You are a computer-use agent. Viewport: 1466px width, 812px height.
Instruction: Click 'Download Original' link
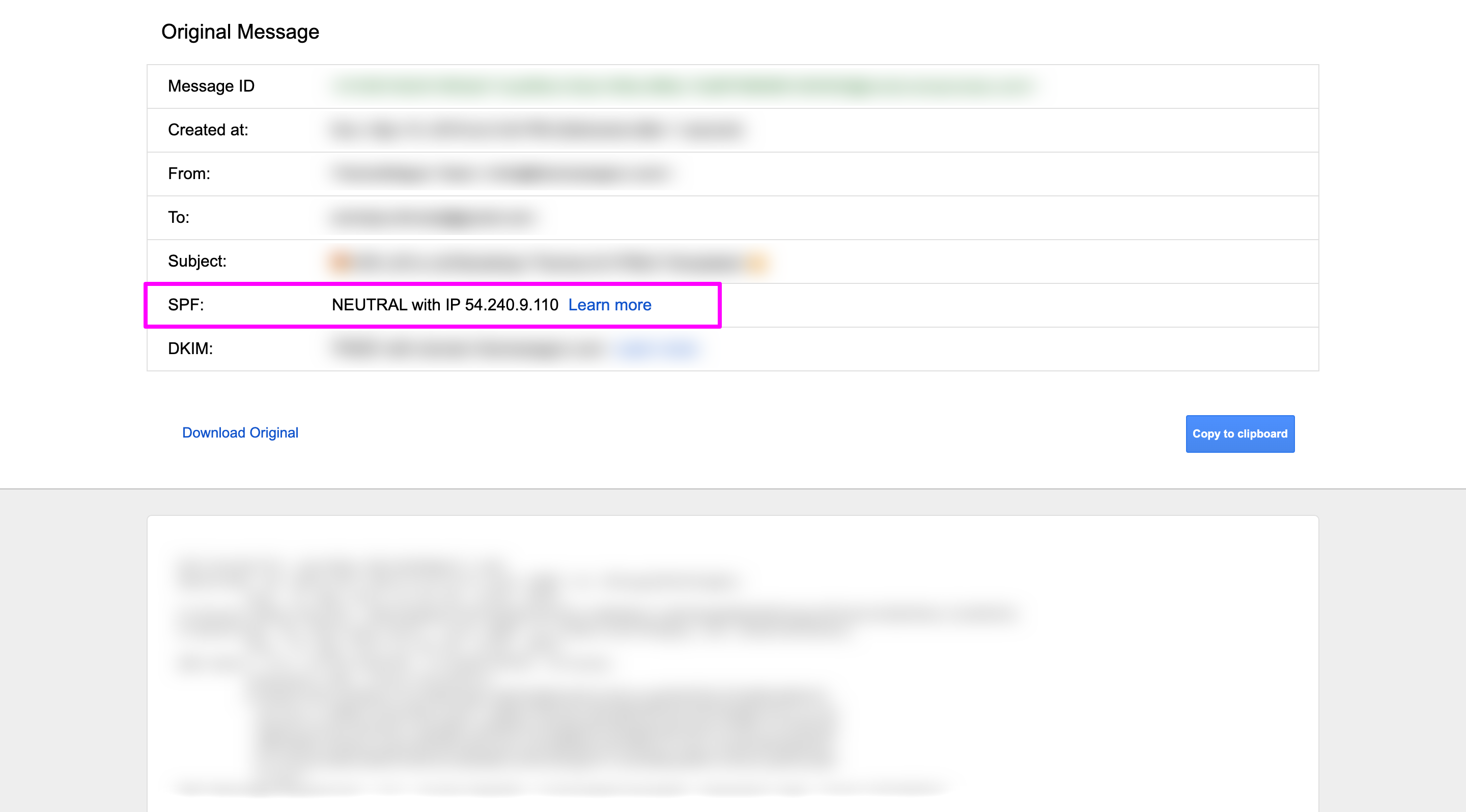[x=240, y=433]
